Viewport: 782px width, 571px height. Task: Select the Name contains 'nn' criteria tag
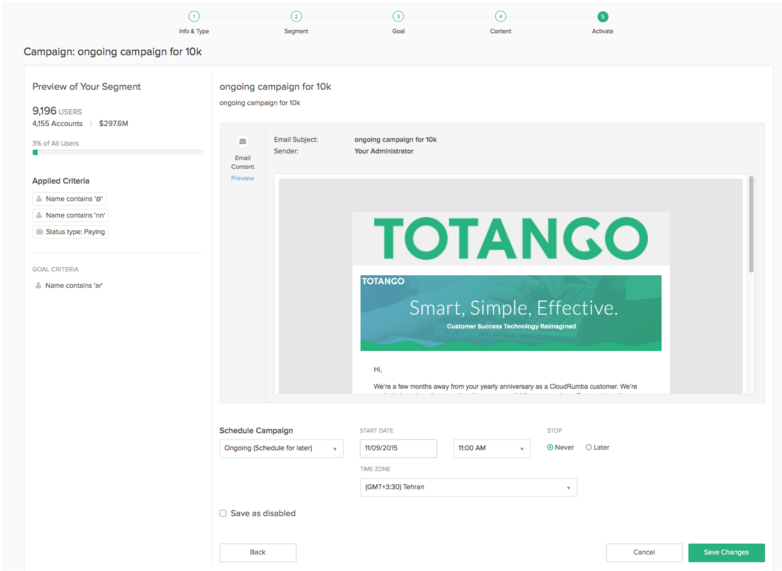point(70,215)
